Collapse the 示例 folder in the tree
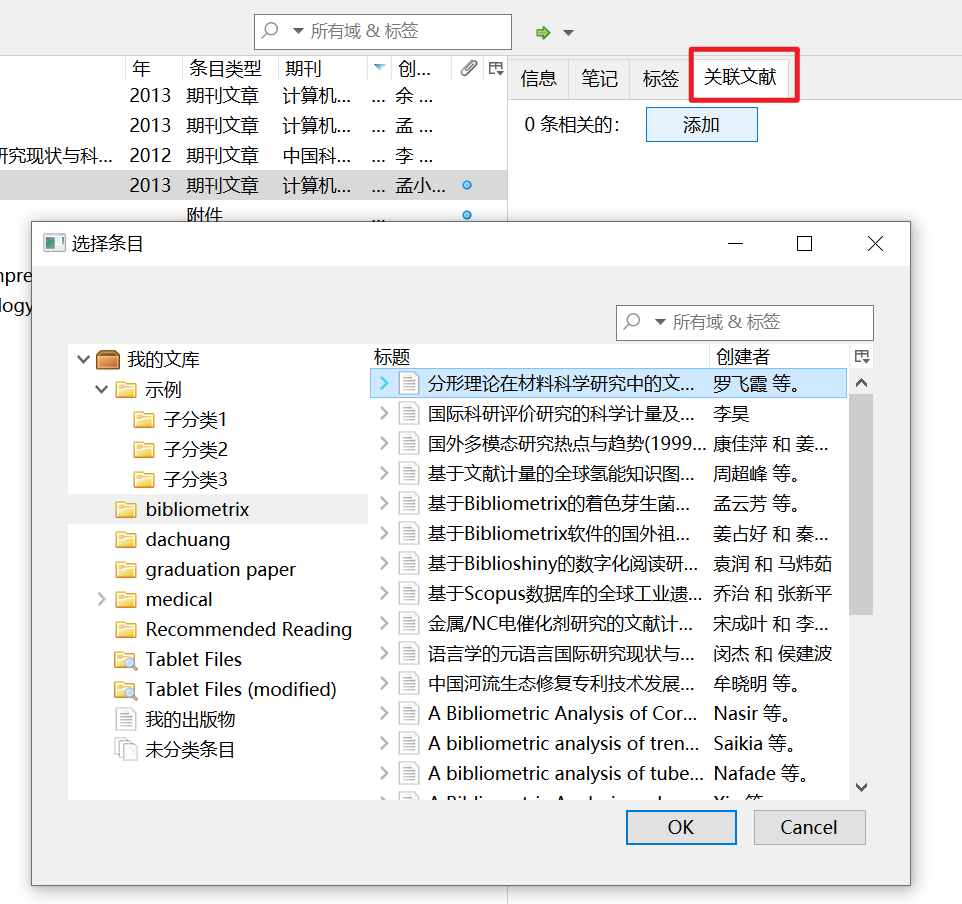The image size is (962, 904). [101, 389]
